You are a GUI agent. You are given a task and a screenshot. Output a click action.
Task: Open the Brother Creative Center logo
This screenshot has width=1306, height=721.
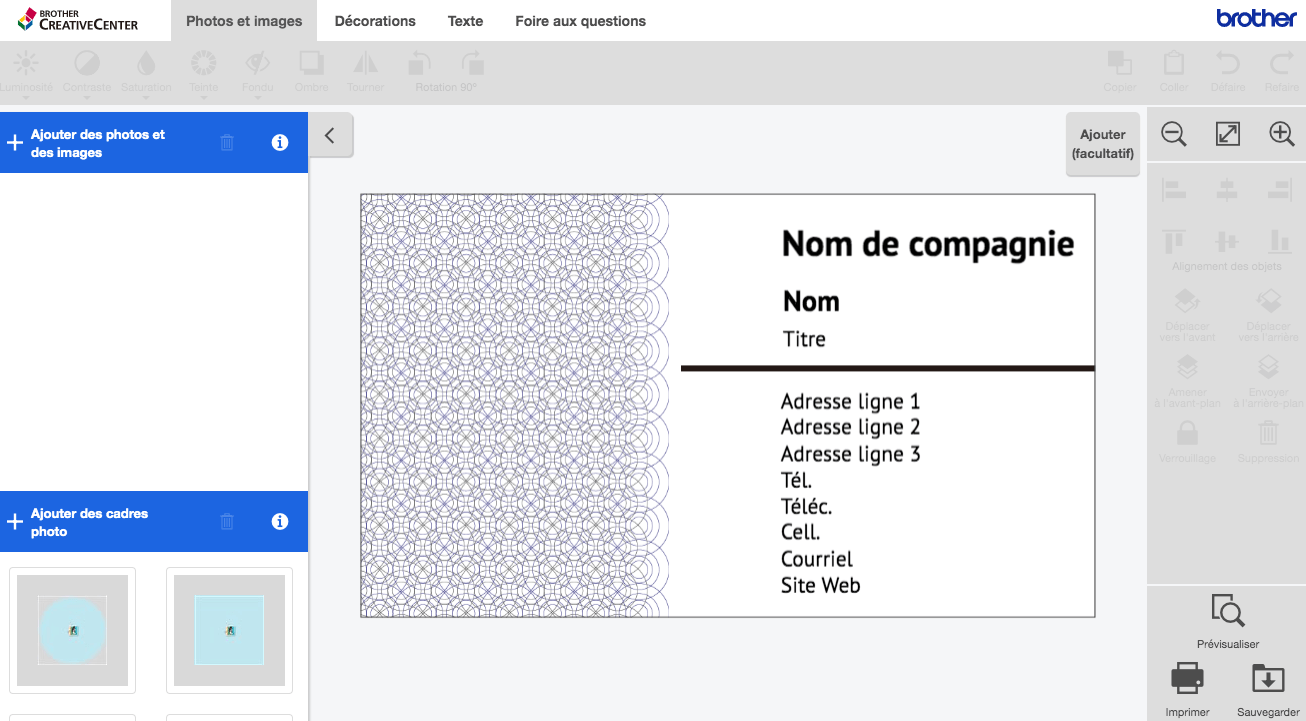(x=78, y=19)
